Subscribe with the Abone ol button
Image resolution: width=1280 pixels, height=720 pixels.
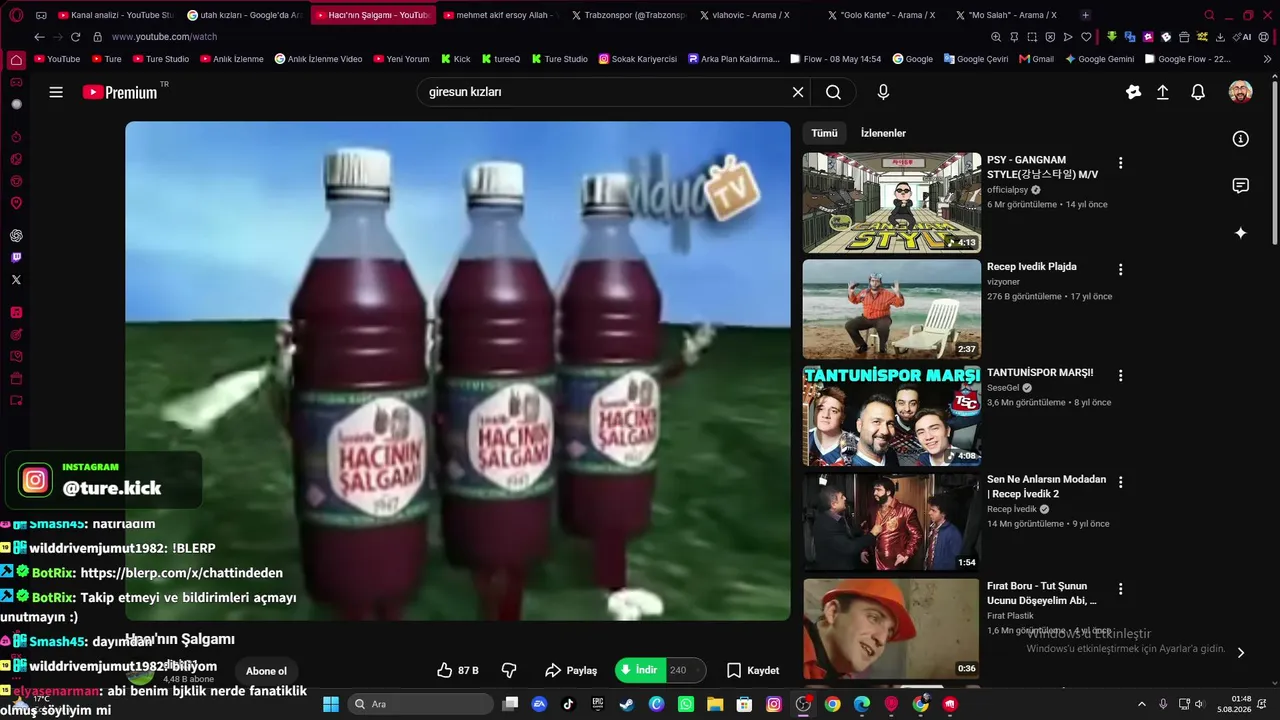[266, 671]
